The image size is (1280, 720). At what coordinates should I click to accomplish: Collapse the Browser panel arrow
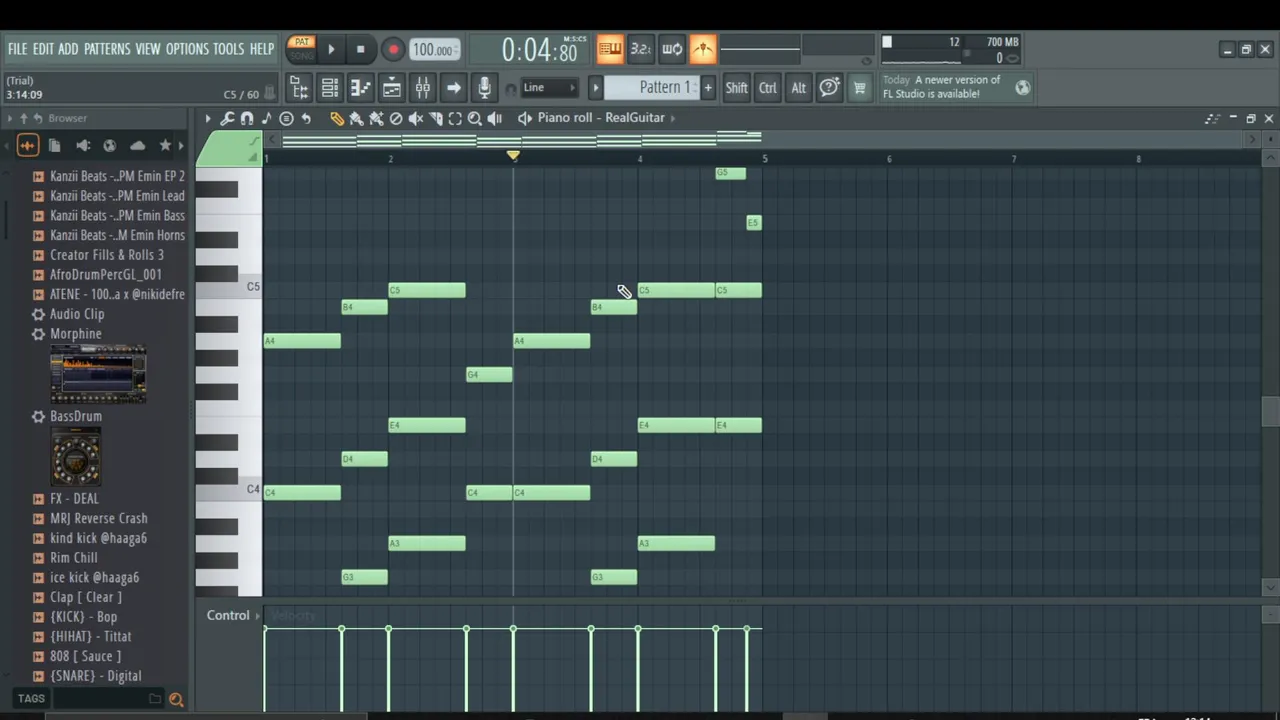[x=10, y=118]
